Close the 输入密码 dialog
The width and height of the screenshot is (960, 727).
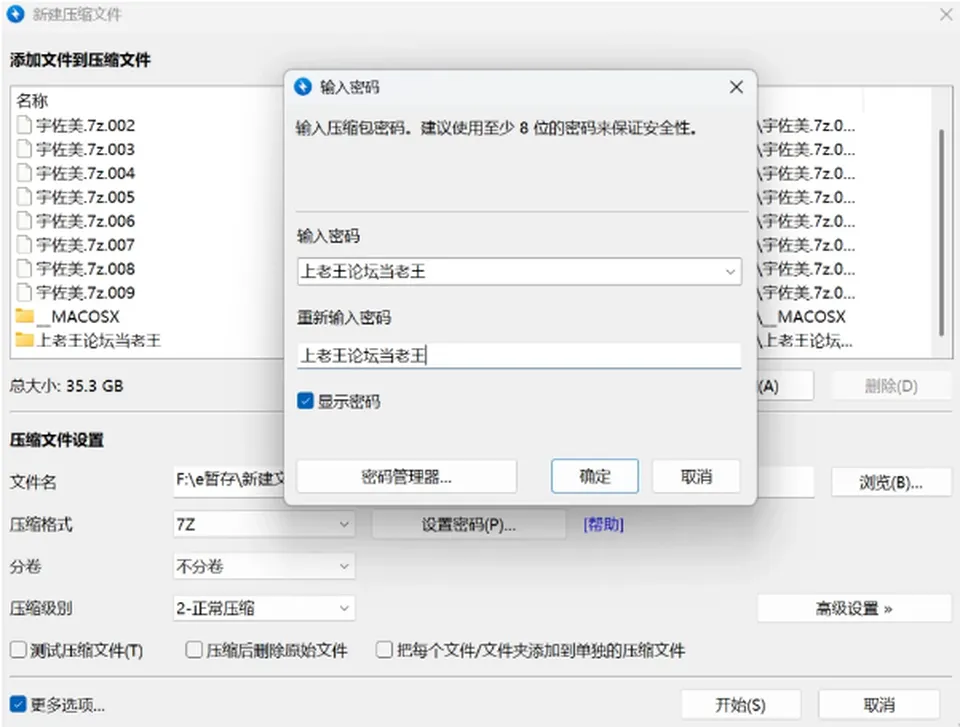pos(737,87)
